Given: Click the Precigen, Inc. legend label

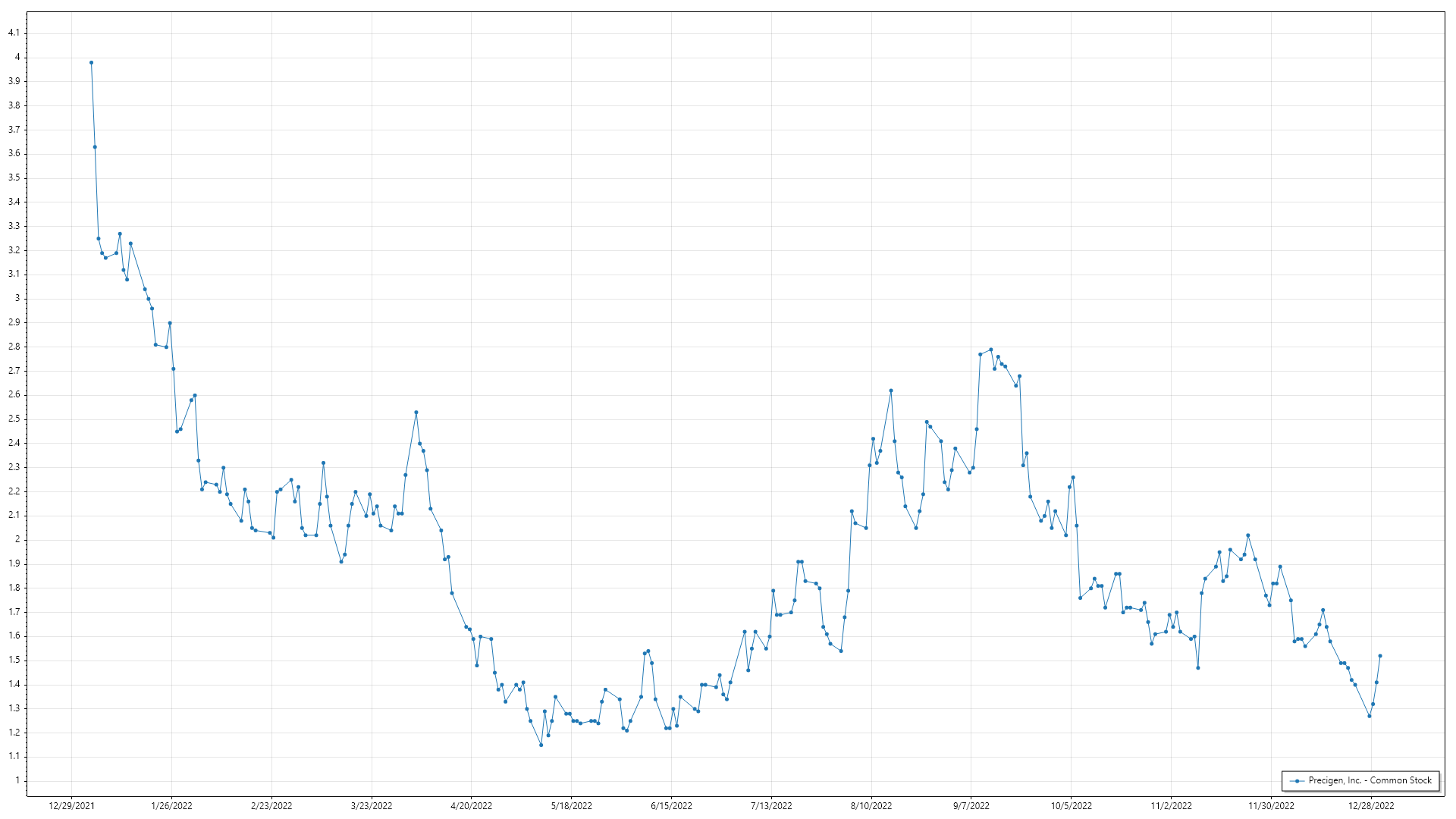Looking at the screenshot, I should pos(1370,780).
